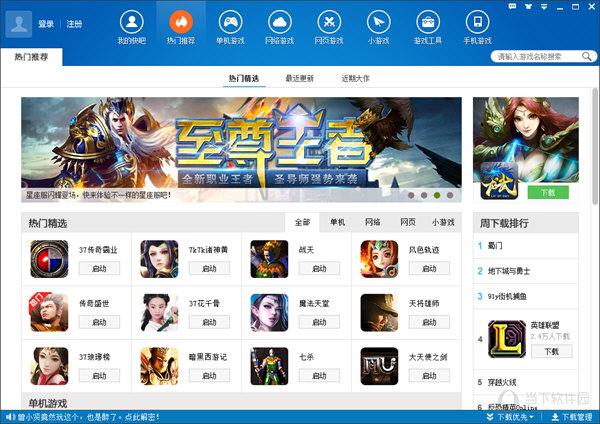Open ranking entry 蜀门
The height and width of the screenshot is (424, 600).
coord(495,246)
